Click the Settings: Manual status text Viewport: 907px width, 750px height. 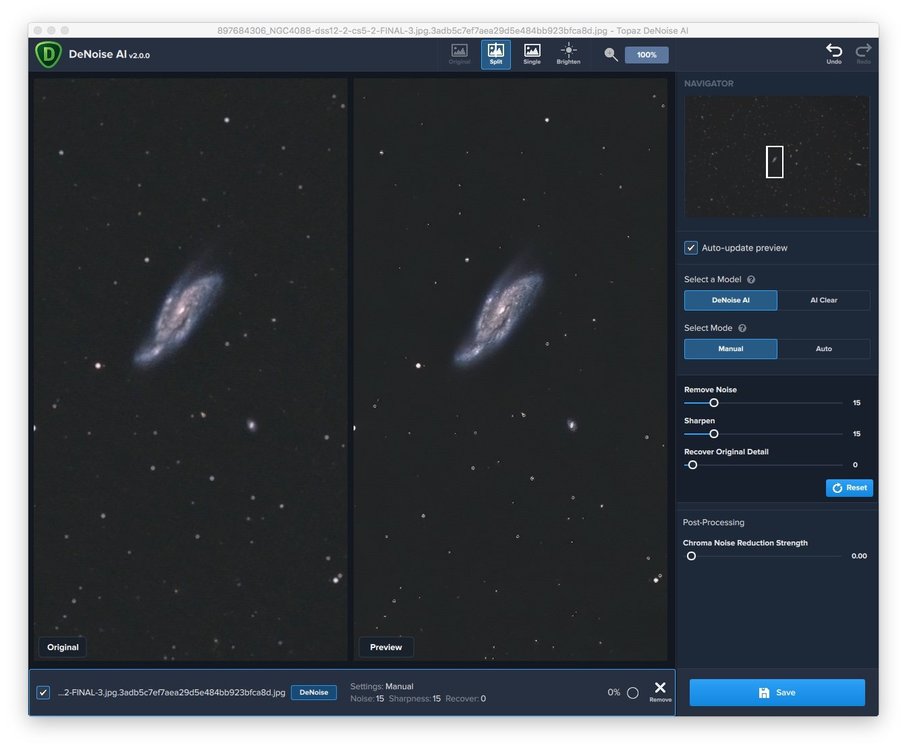click(382, 686)
